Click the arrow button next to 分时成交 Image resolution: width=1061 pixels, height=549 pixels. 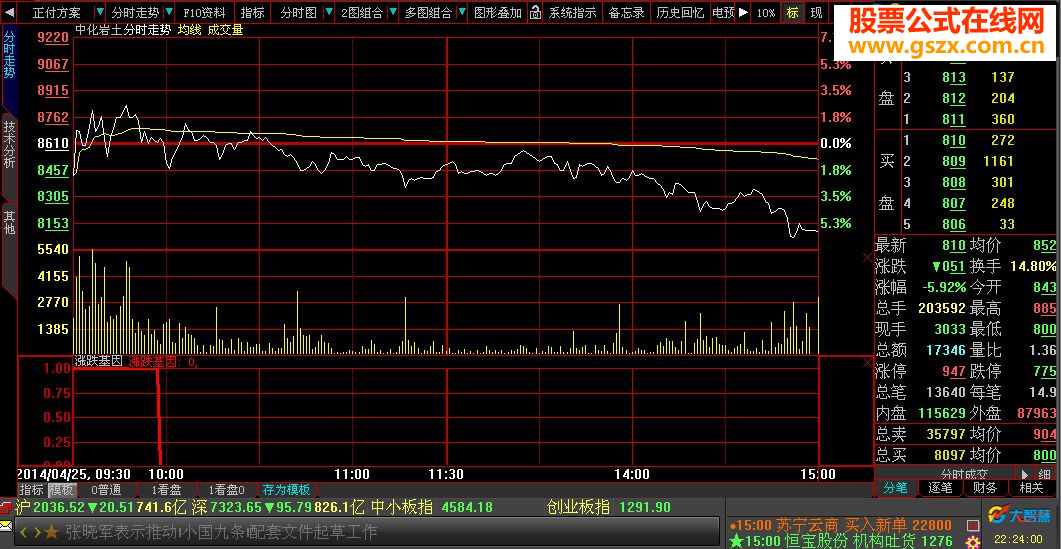pyautogui.click(x=1024, y=474)
